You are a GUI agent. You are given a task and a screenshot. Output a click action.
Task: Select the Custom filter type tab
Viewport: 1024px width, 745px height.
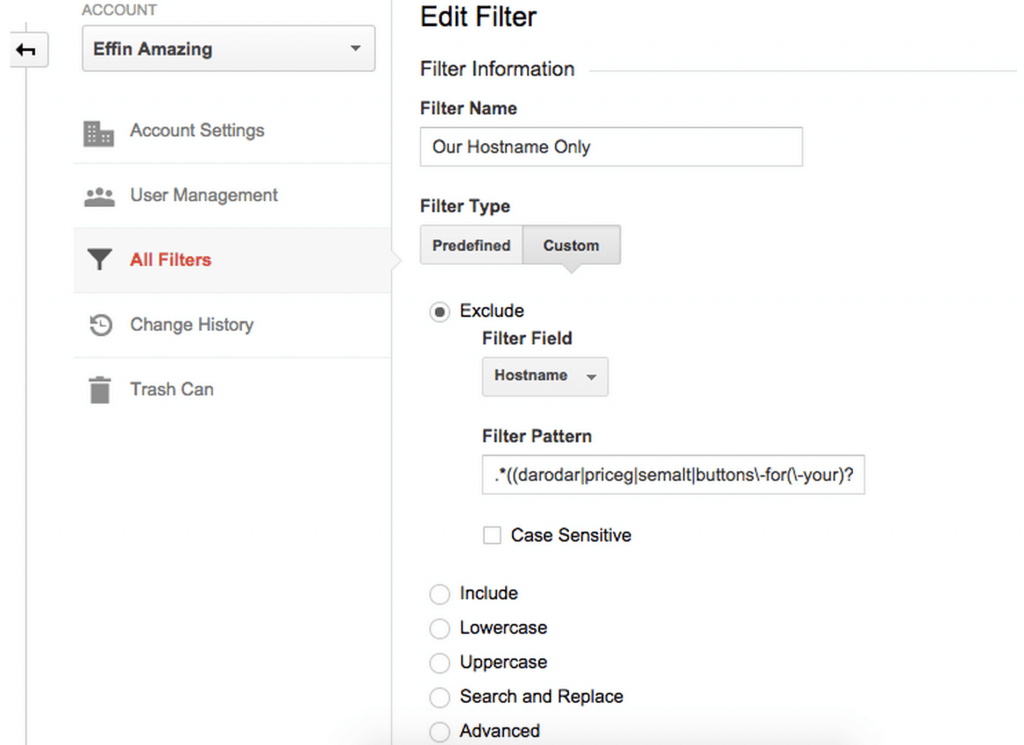click(x=571, y=246)
